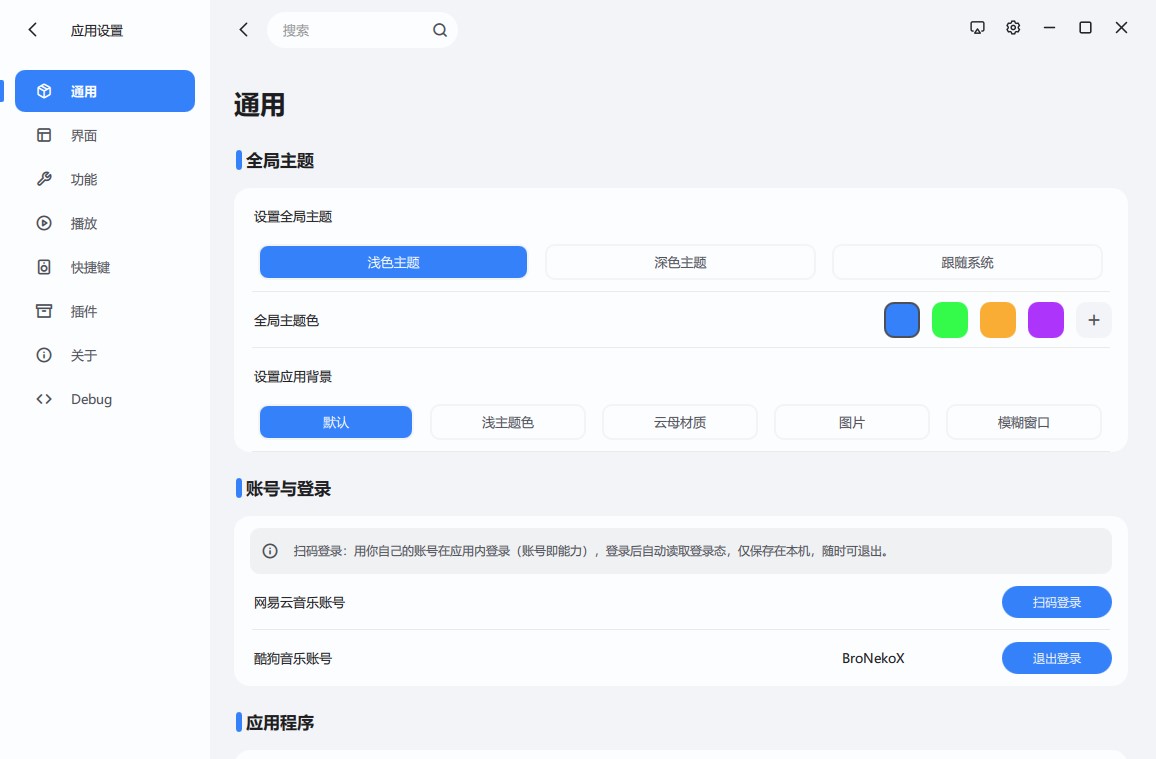Click the 界面 layout icon in sidebar
Image resolution: width=1156 pixels, height=759 pixels.
[44, 135]
